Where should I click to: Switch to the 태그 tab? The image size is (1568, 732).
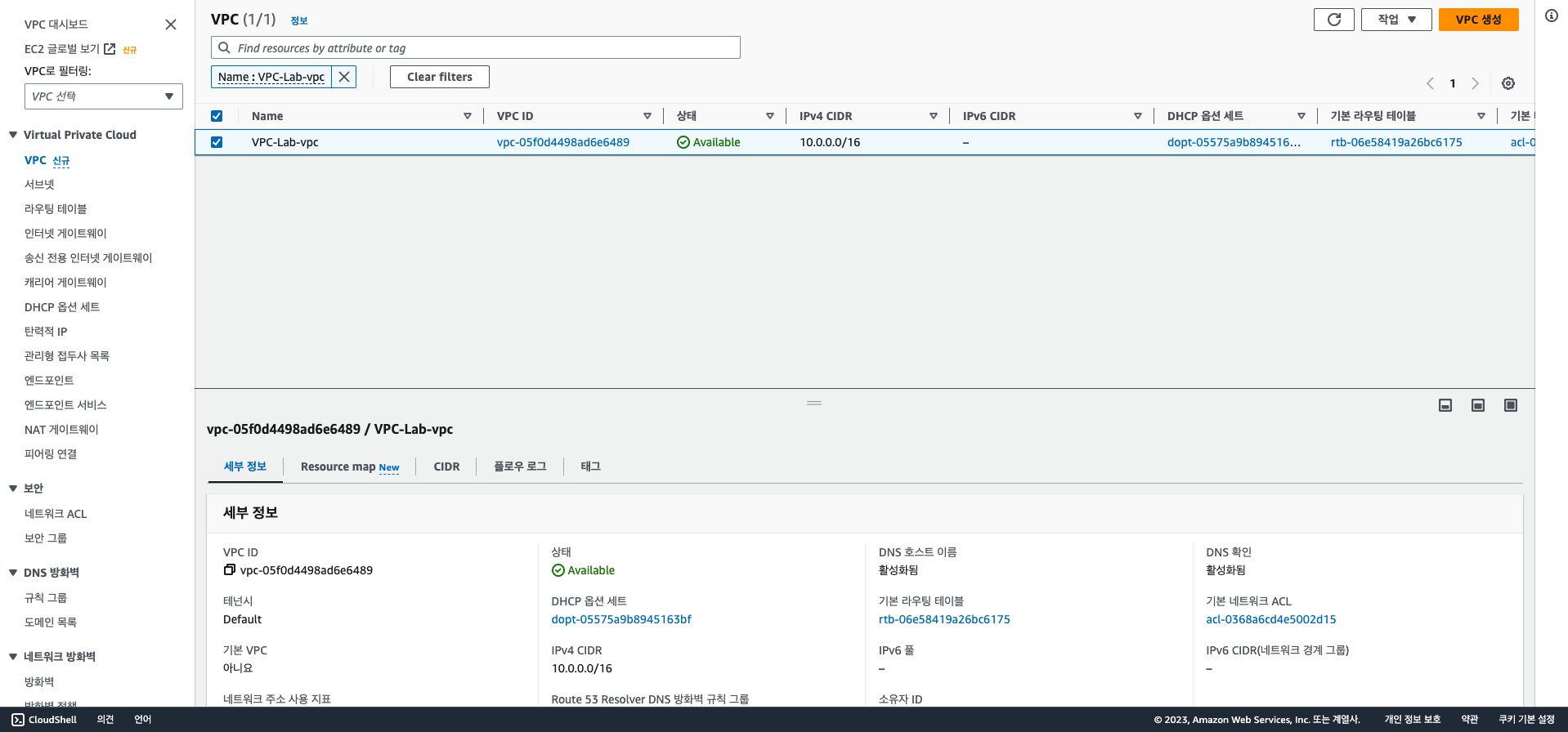[x=591, y=466]
